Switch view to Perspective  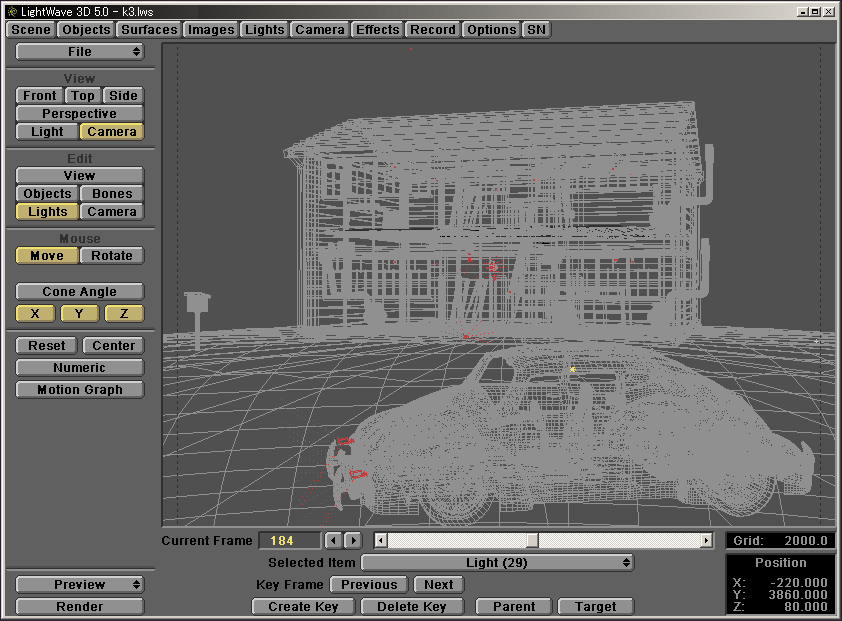(79, 114)
